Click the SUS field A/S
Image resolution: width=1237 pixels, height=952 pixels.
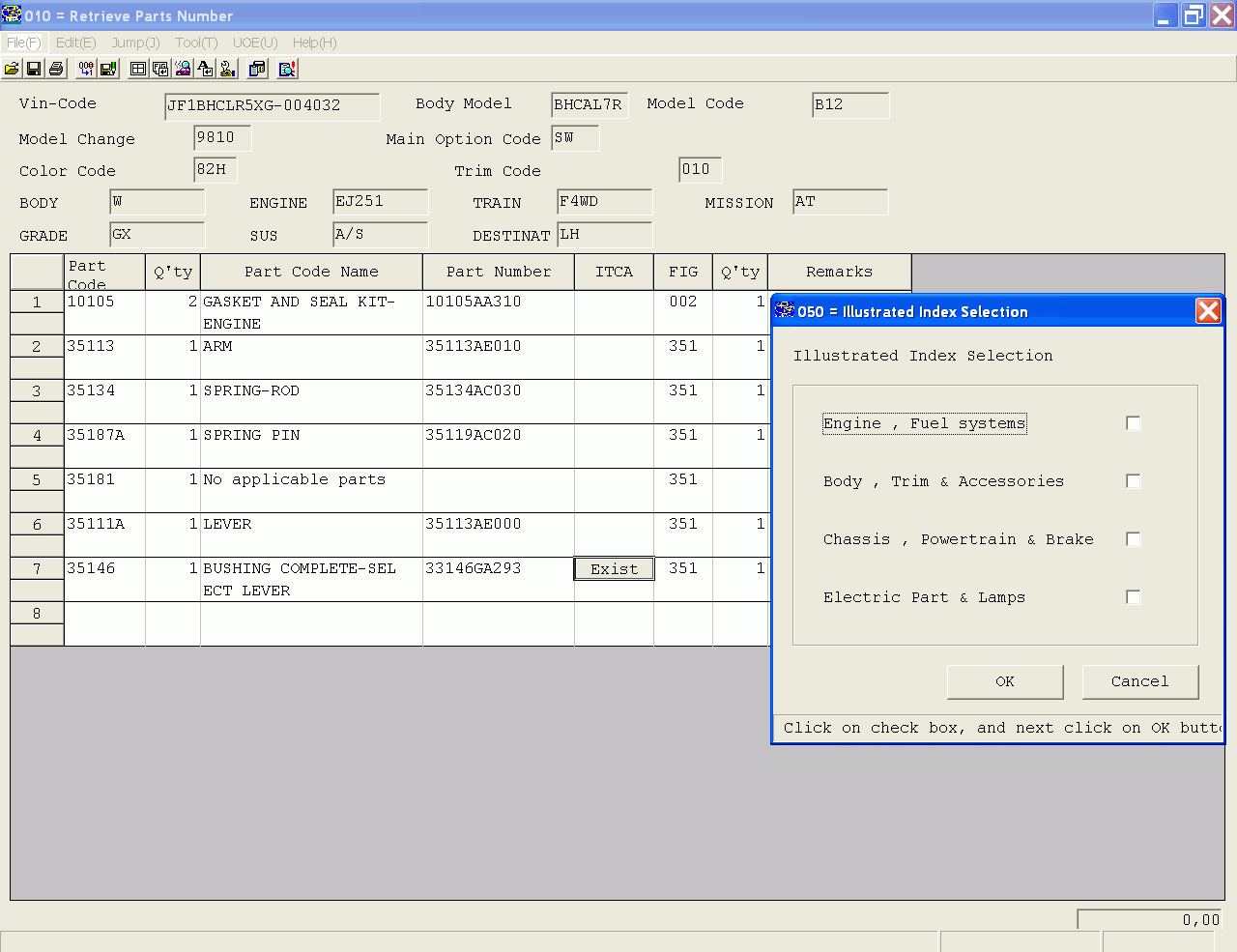click(x=380, y=235)
